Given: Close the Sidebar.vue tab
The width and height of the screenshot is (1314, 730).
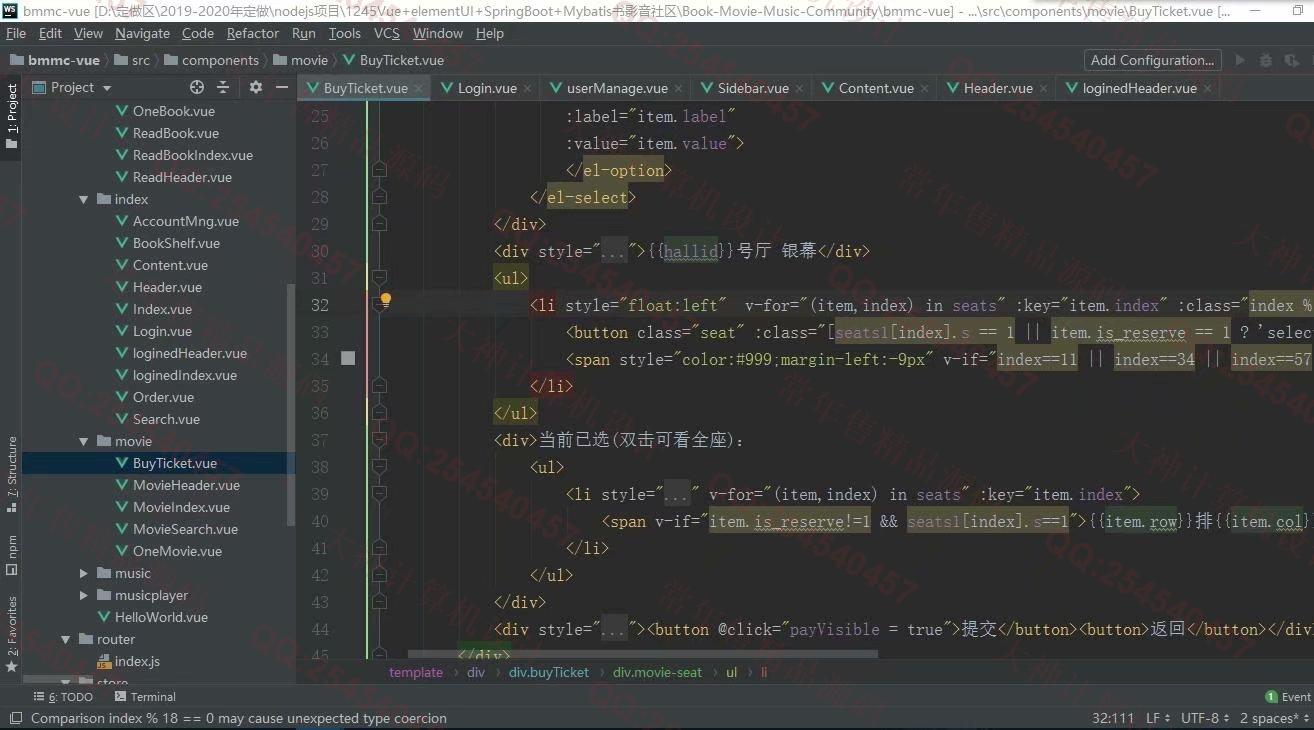Looking at the screenshot, I should 800,88.
